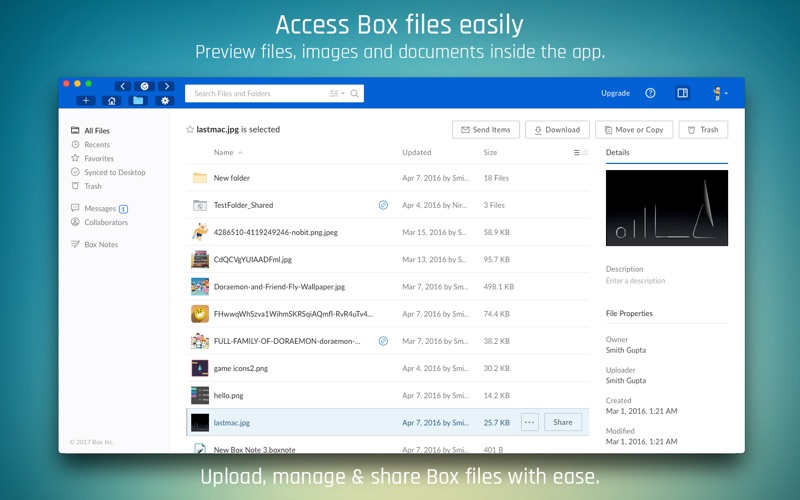Click the shared link icon on TestFolder_Shared
Image resolution: width=800 pixels, height=500 pixels.
[383, 205]
